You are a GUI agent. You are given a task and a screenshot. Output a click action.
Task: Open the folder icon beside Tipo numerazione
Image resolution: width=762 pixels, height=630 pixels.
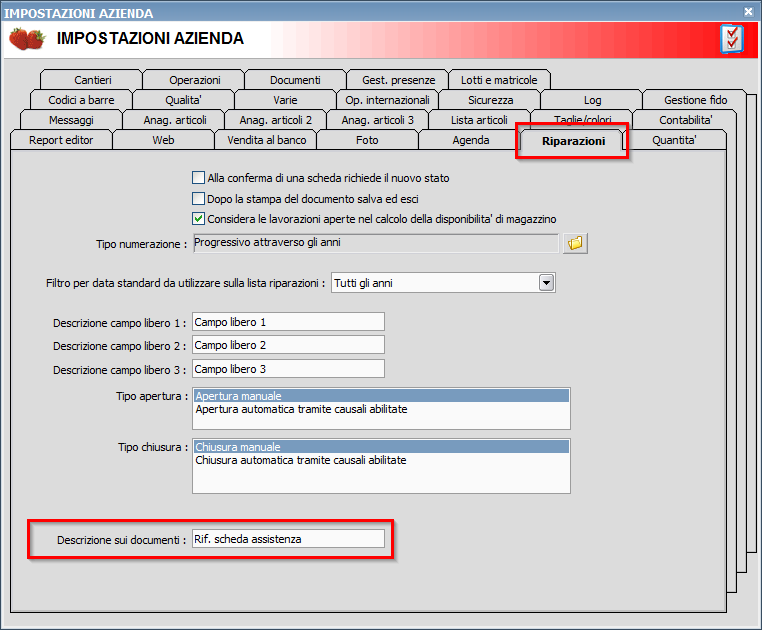(575, 243)
